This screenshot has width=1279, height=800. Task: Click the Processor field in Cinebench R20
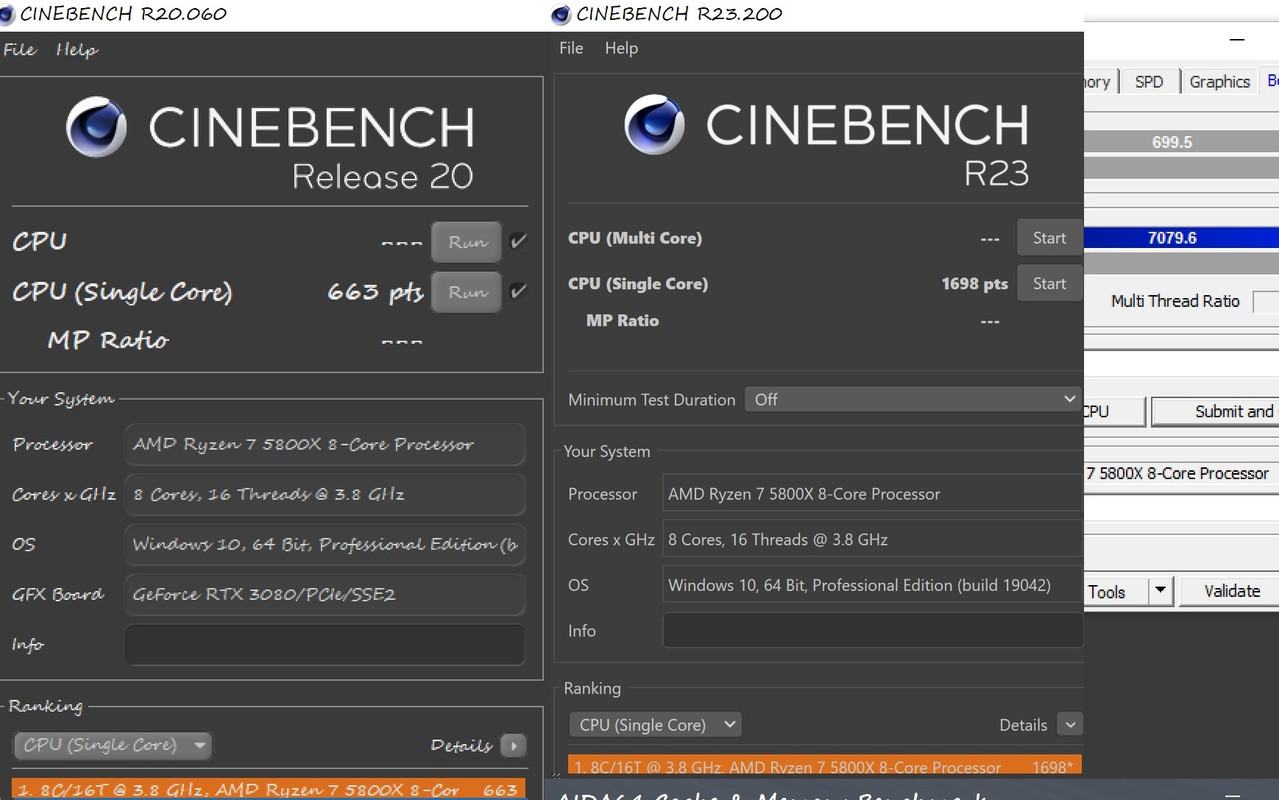(325, 444)
